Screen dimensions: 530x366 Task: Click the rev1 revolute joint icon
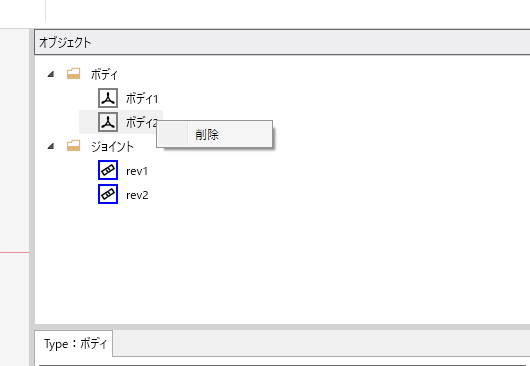(x=108, y=170)
